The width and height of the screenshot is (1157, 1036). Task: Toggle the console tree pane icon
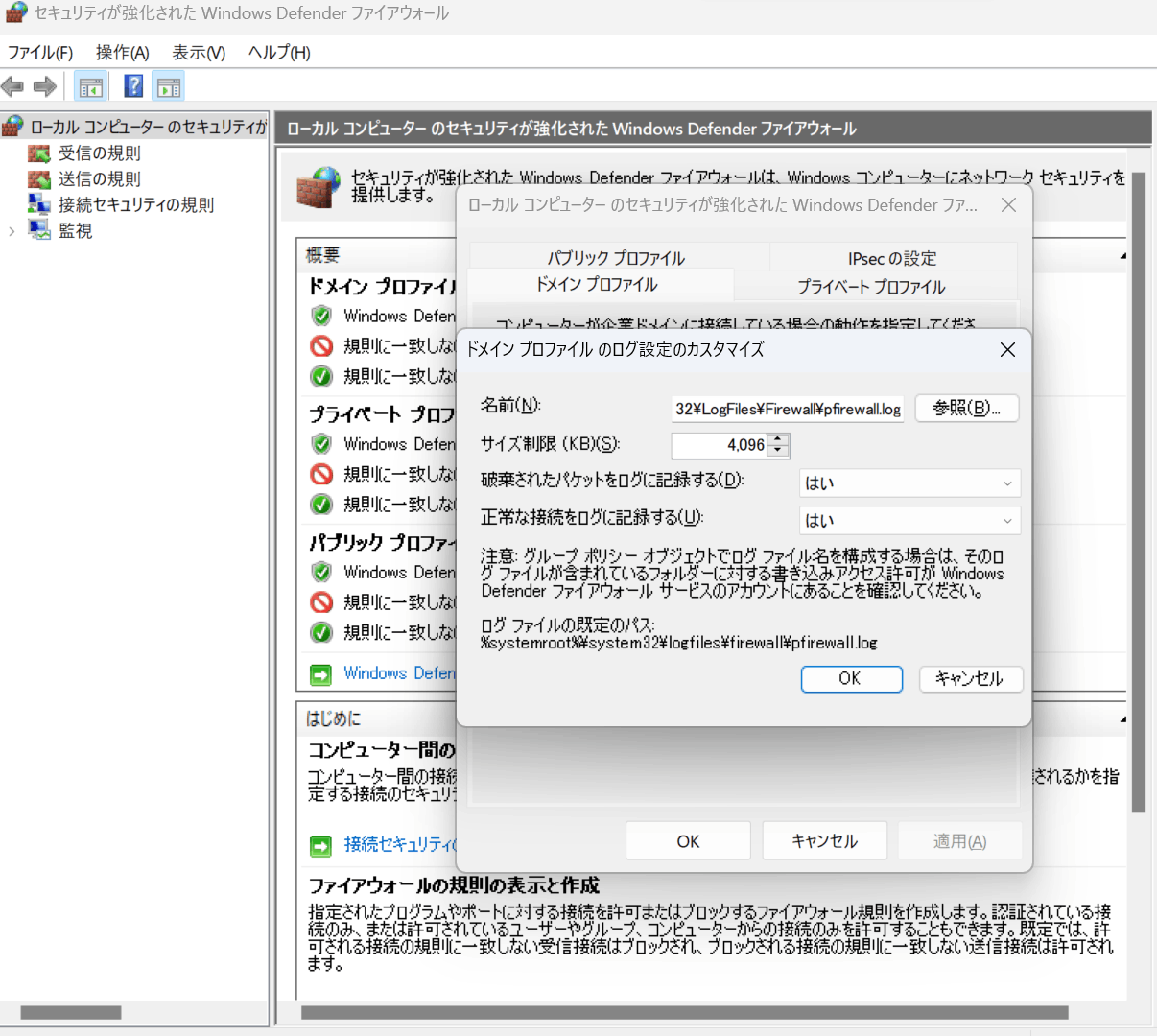click(91, 87)
